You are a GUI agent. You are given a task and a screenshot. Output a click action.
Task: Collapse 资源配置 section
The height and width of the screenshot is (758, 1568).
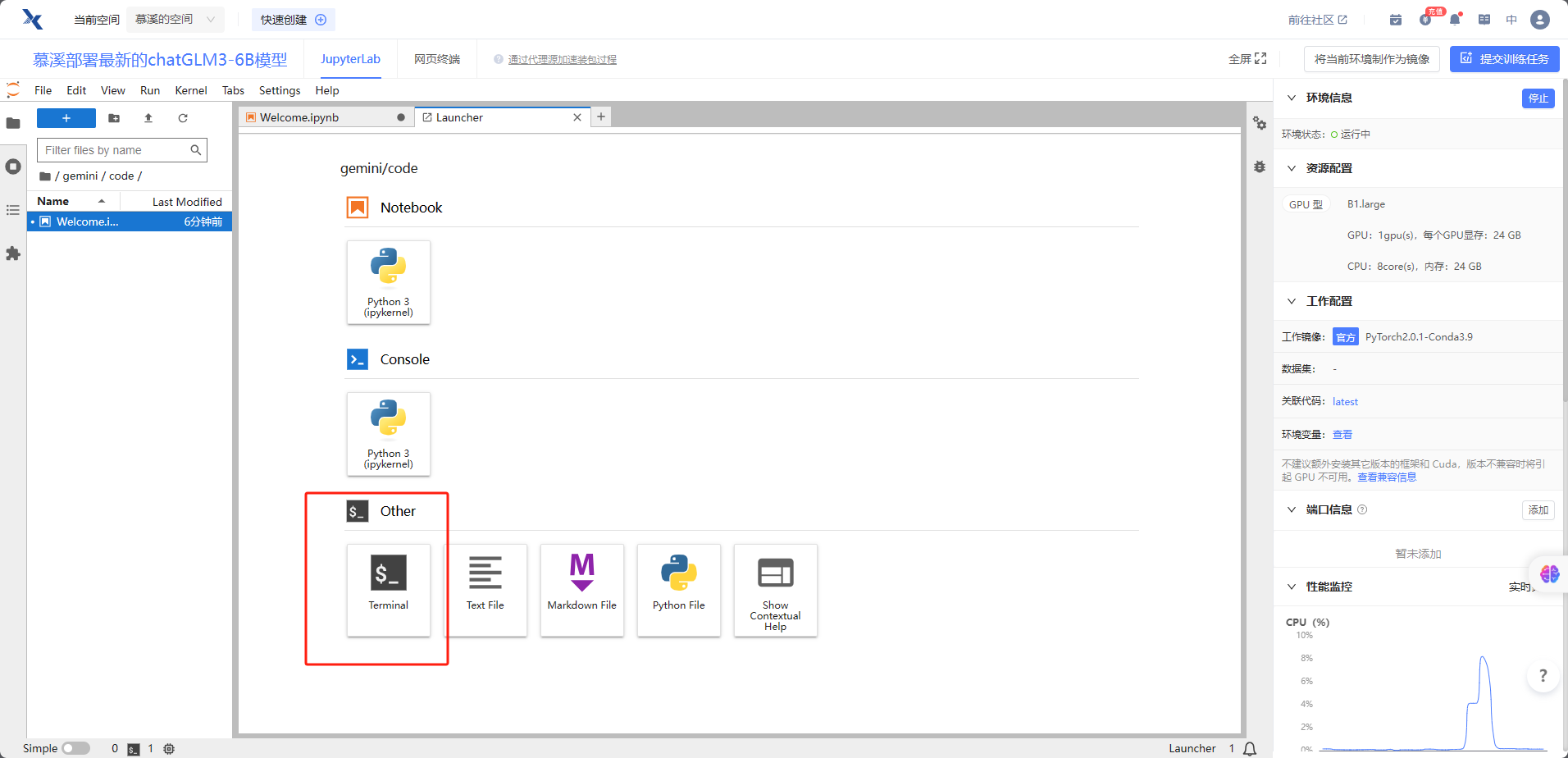pos(1292,168)
